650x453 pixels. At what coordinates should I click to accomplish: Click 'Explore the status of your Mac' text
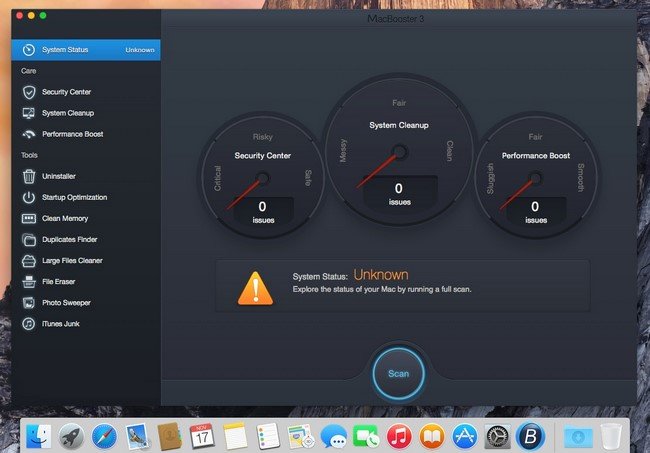point(382,289)
